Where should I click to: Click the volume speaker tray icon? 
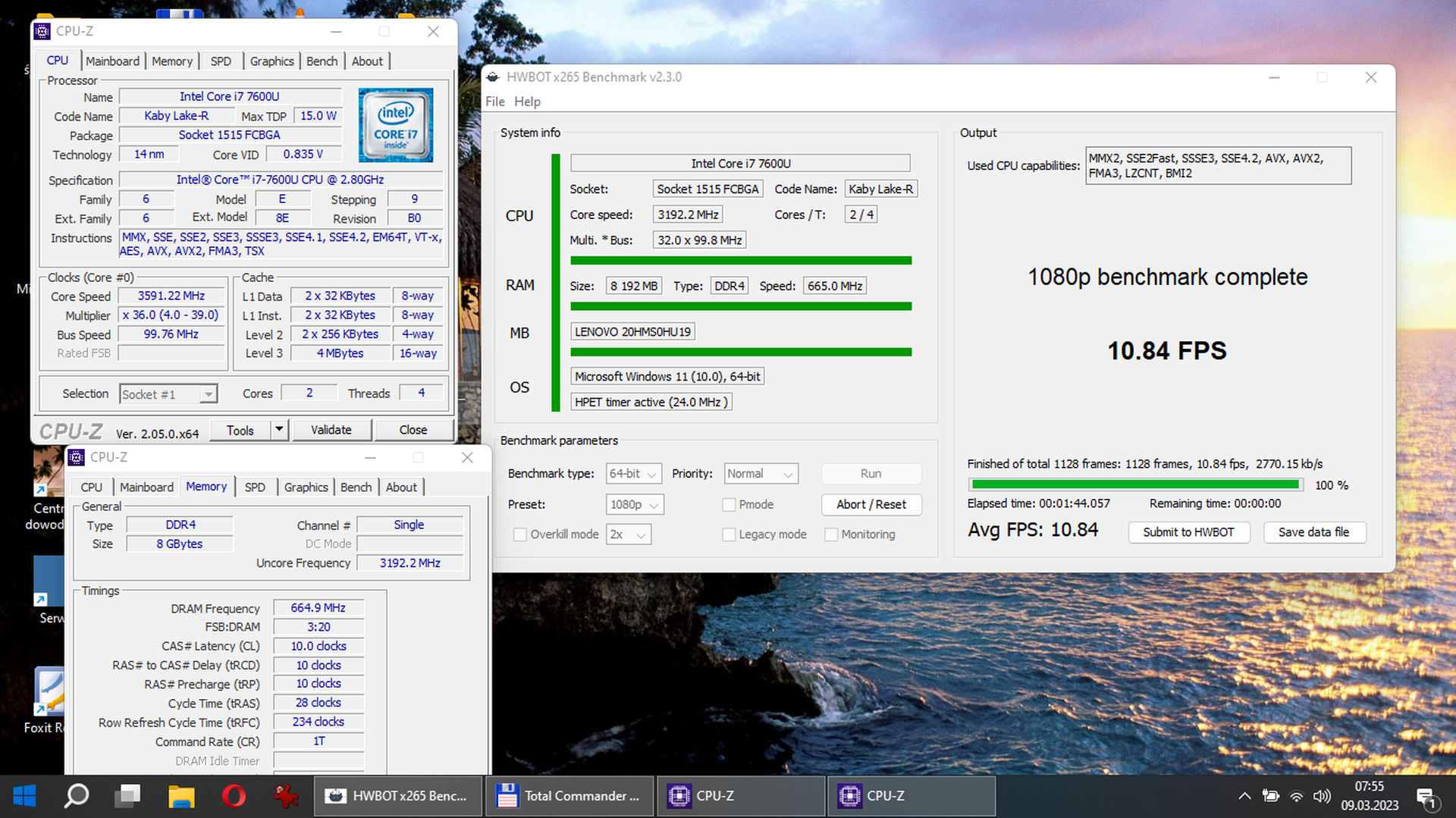[x=1322, y=796]
